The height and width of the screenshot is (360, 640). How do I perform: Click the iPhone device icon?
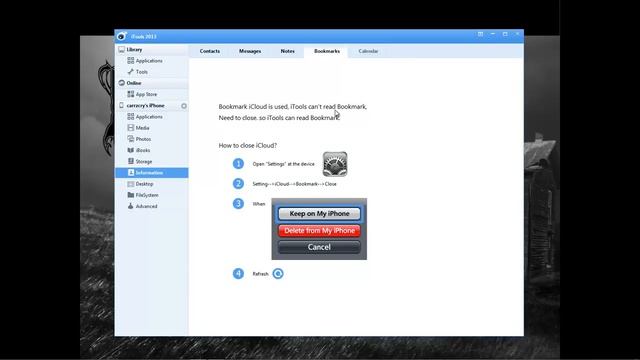pyautogui.click(x=121, y=105)
